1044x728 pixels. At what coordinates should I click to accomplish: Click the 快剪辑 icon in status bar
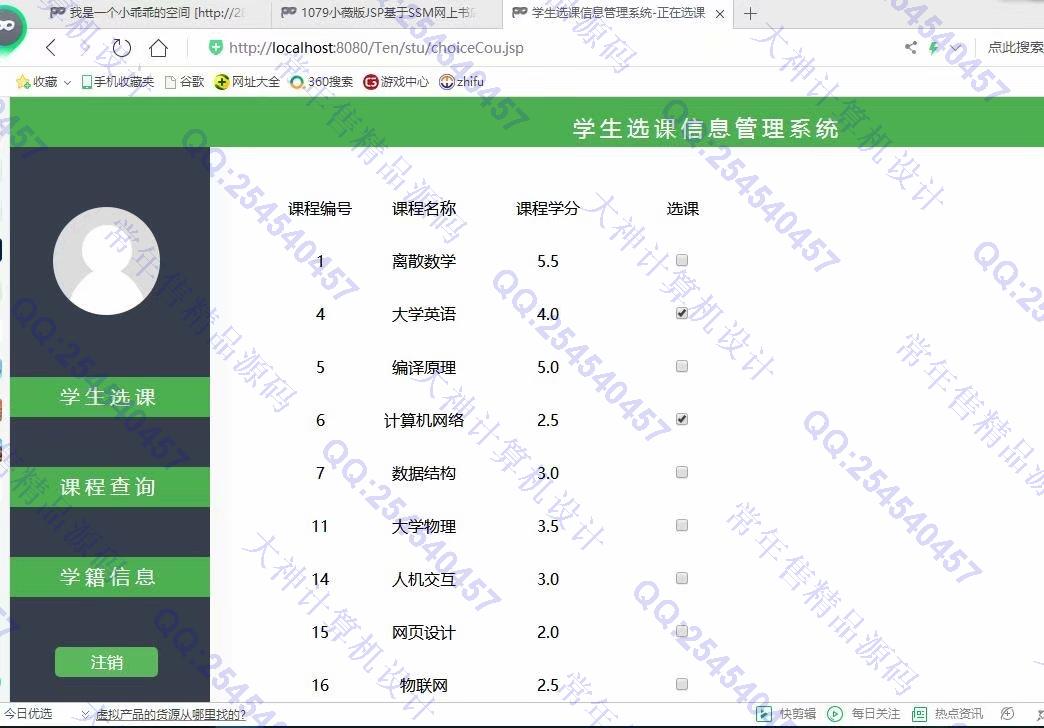[x=764, y=714]
